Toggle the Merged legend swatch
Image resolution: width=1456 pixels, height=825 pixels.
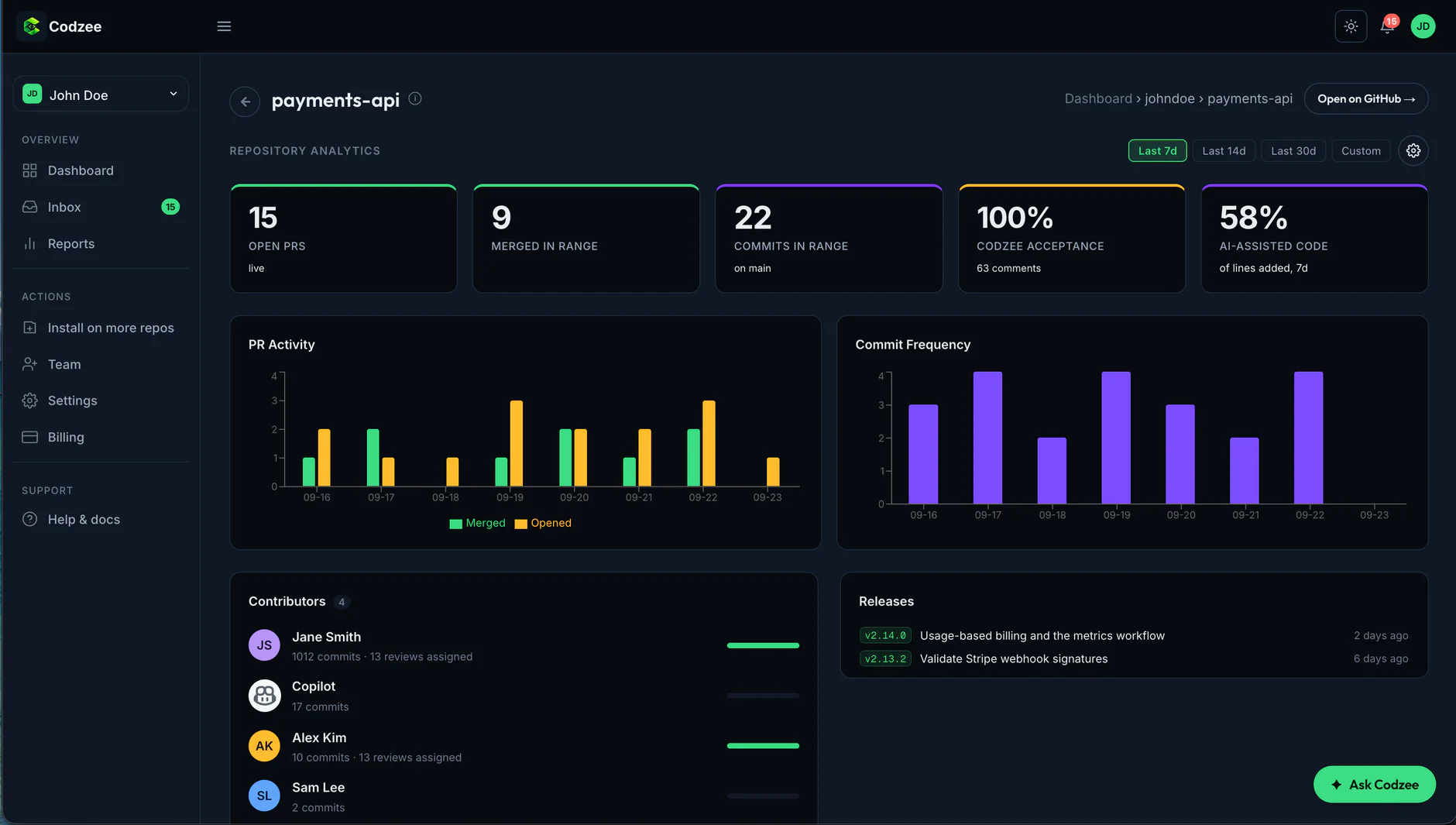[455, 524]
